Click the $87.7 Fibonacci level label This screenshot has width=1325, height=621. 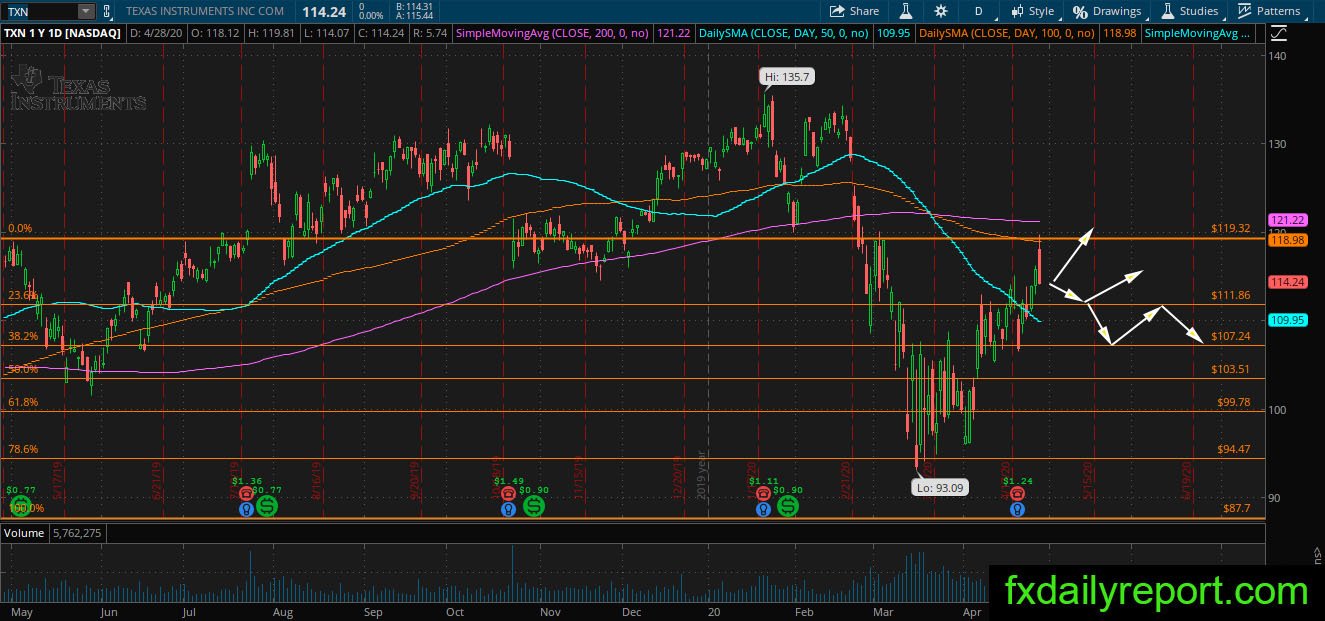pos(1237,508)
